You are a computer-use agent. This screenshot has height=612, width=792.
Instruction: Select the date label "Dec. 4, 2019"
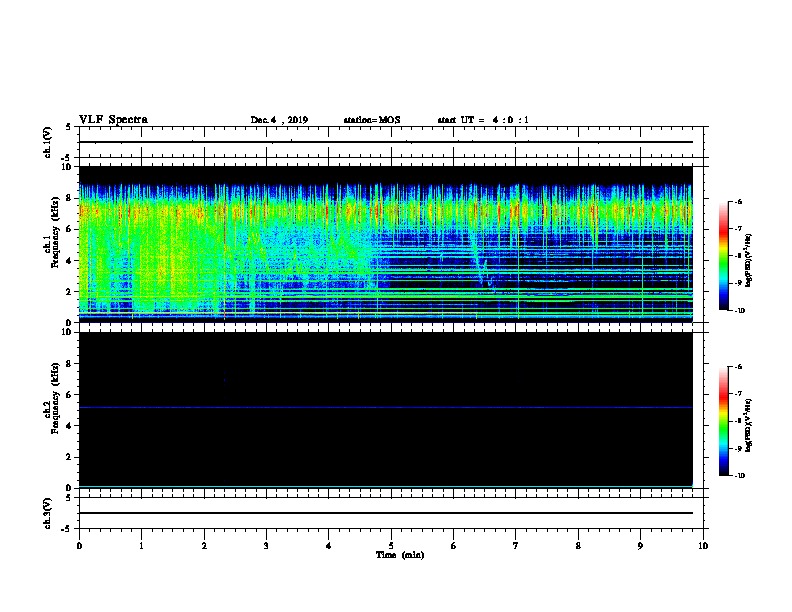279,120
